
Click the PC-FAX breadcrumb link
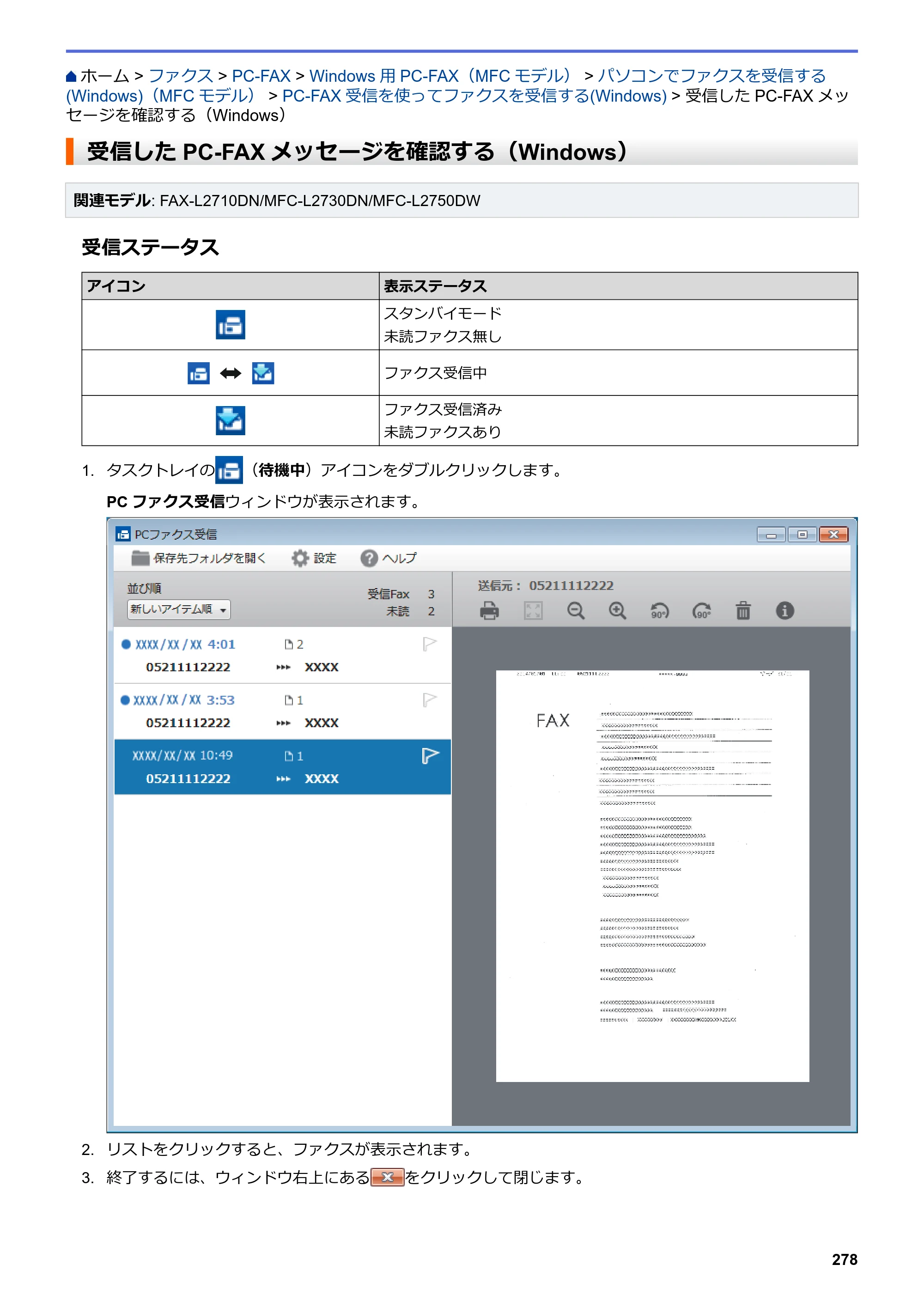point(261,76)
